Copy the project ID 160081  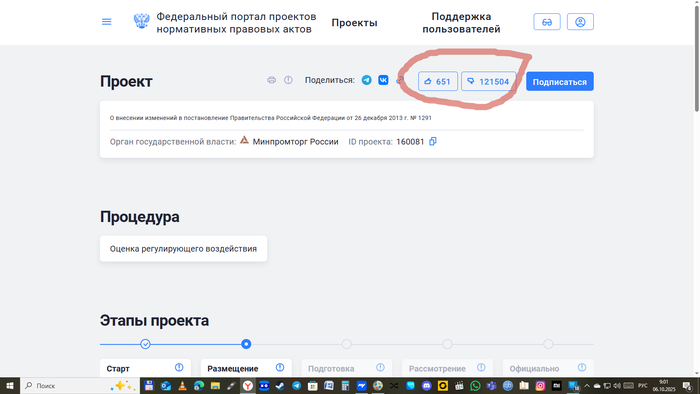[x=433, y=141]
